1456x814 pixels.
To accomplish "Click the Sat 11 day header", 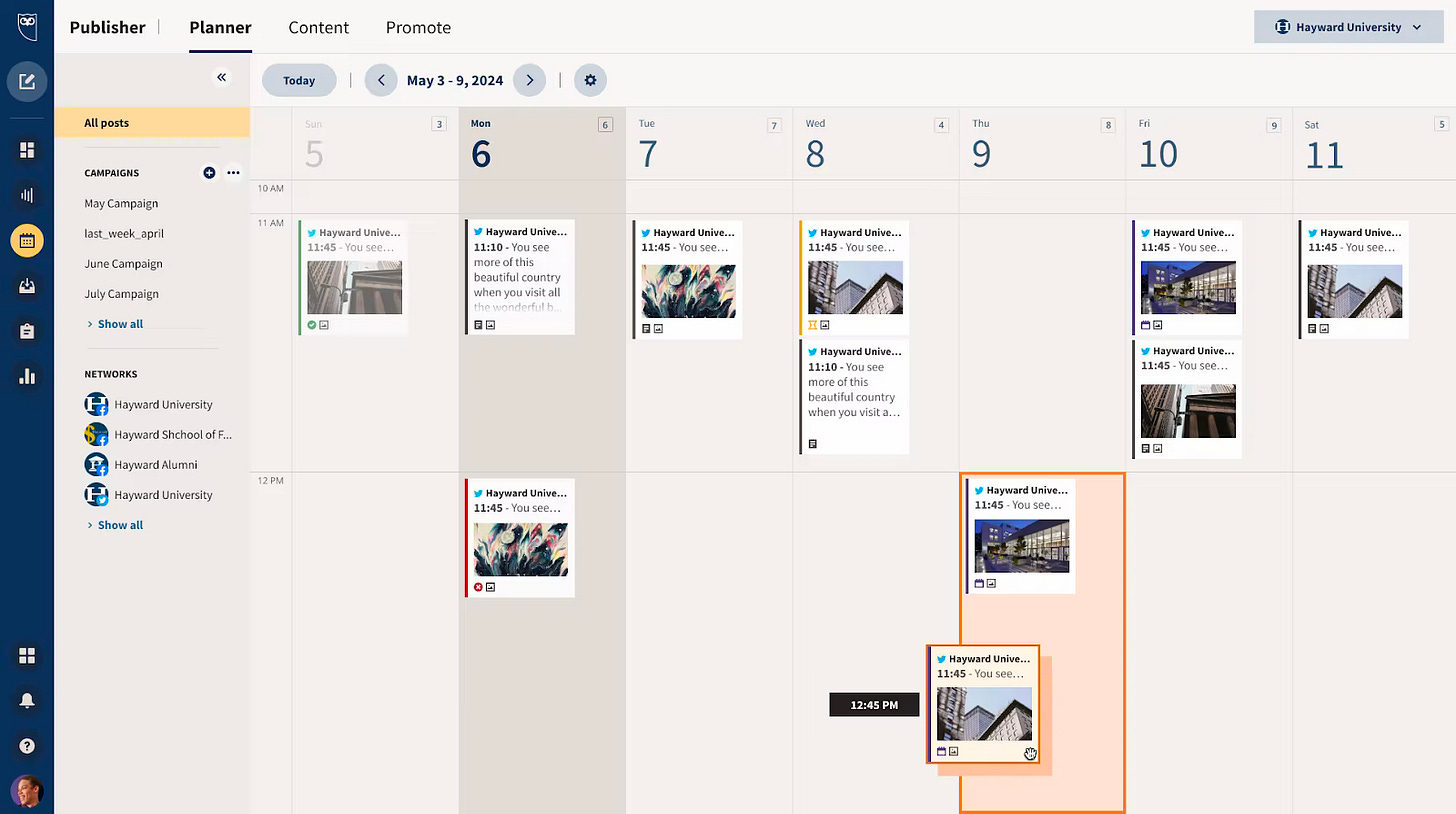I will click(1374, 144).
